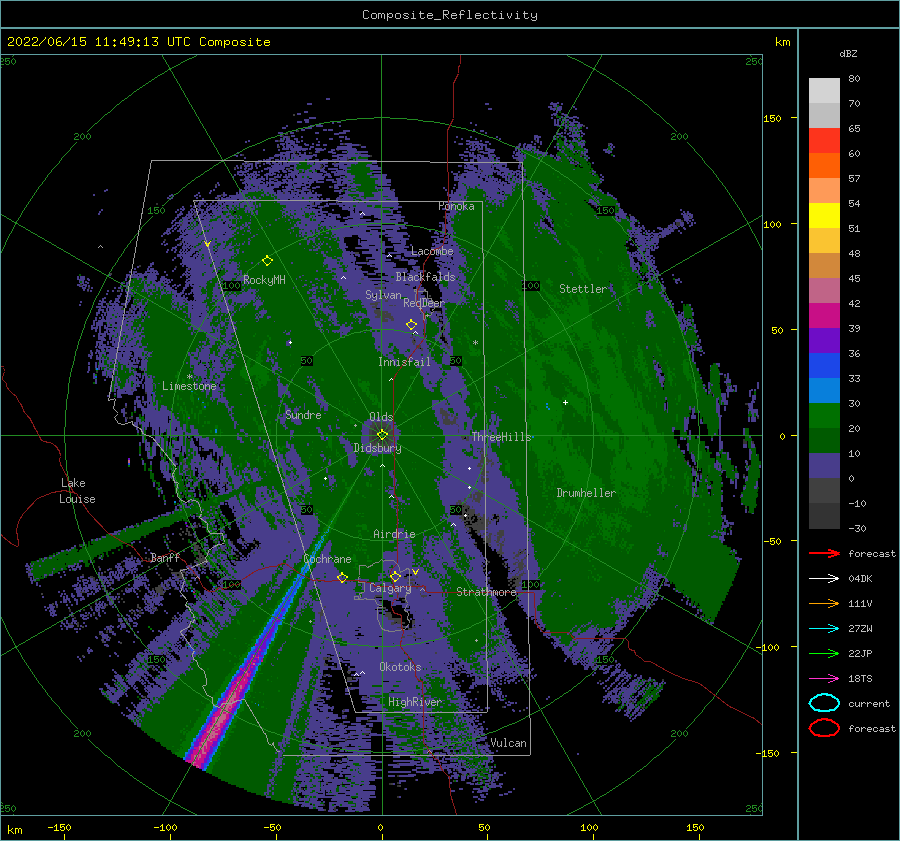This screenshot has height=841, width=900.
Task: Click the HighRiver city label
Action: coord(414,702)
